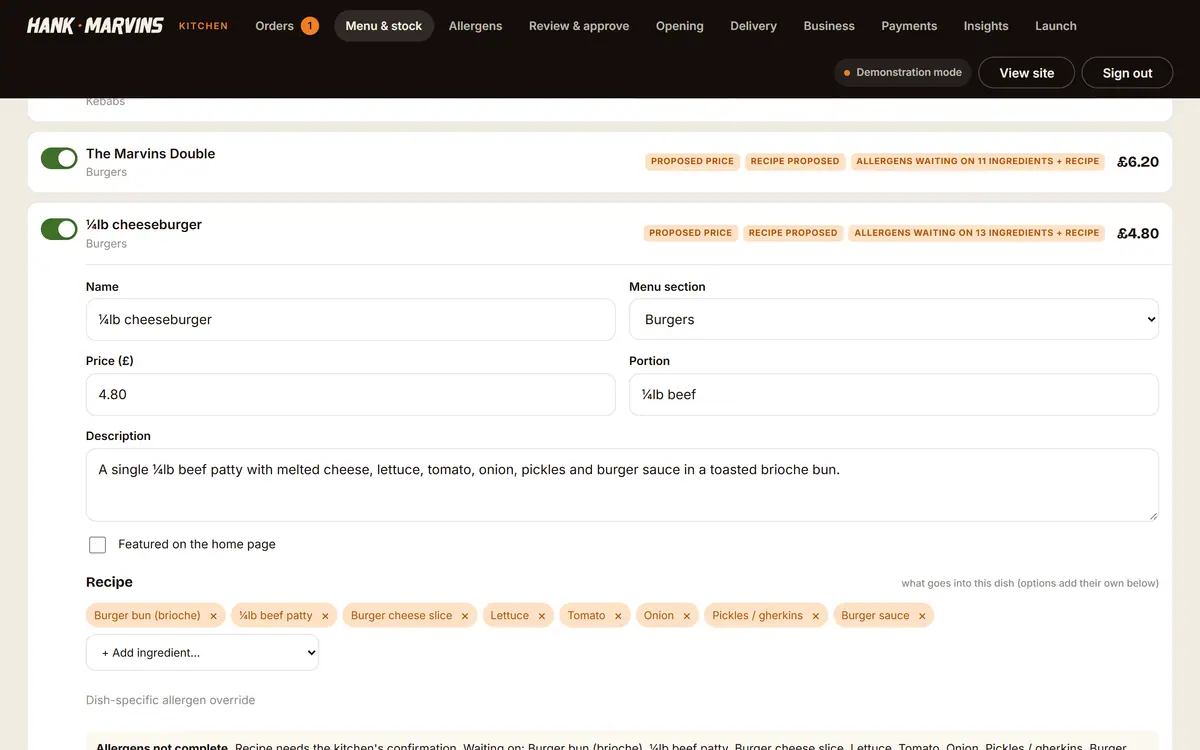The width and height of the screenshot is (1200, 750).
Task: Click the Portion input field
Action: coord(894,395)
